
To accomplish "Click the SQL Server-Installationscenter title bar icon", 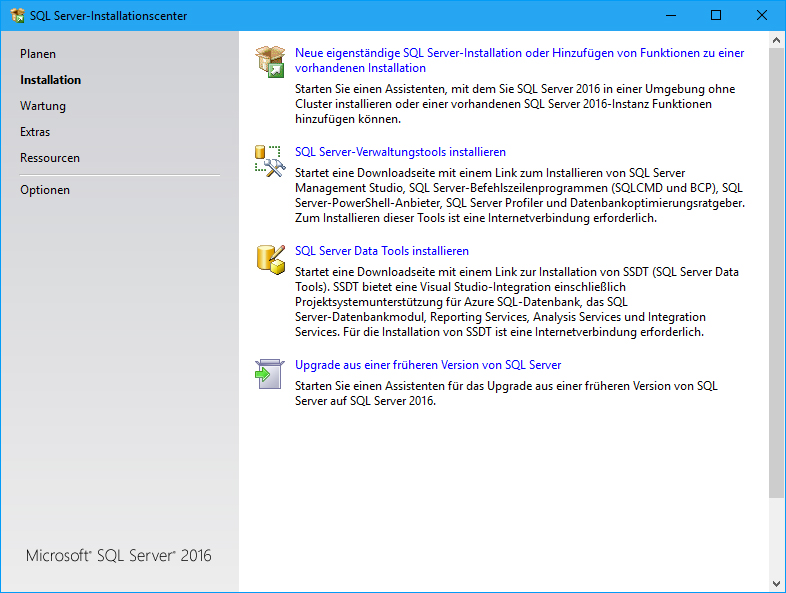I will click(18, 16).
